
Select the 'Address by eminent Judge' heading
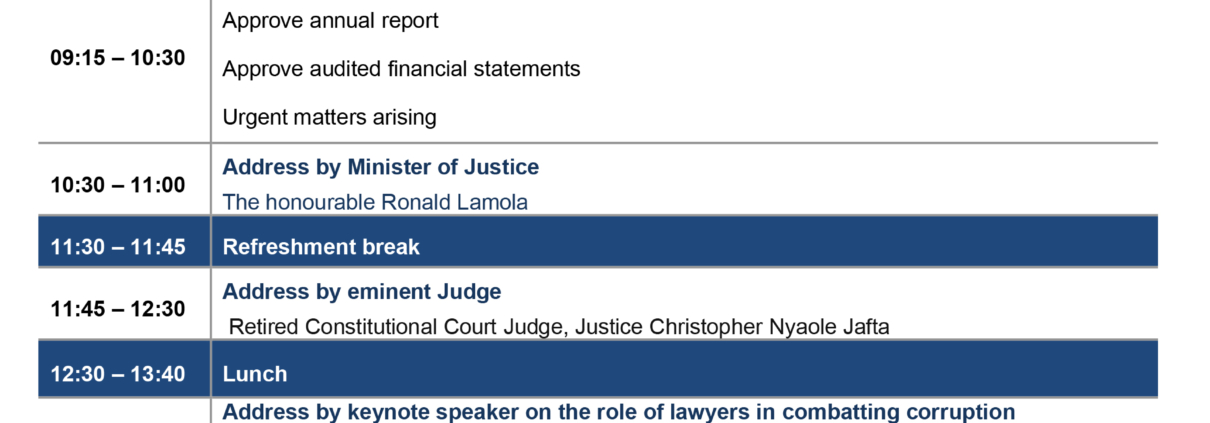(x=361, y=292)
